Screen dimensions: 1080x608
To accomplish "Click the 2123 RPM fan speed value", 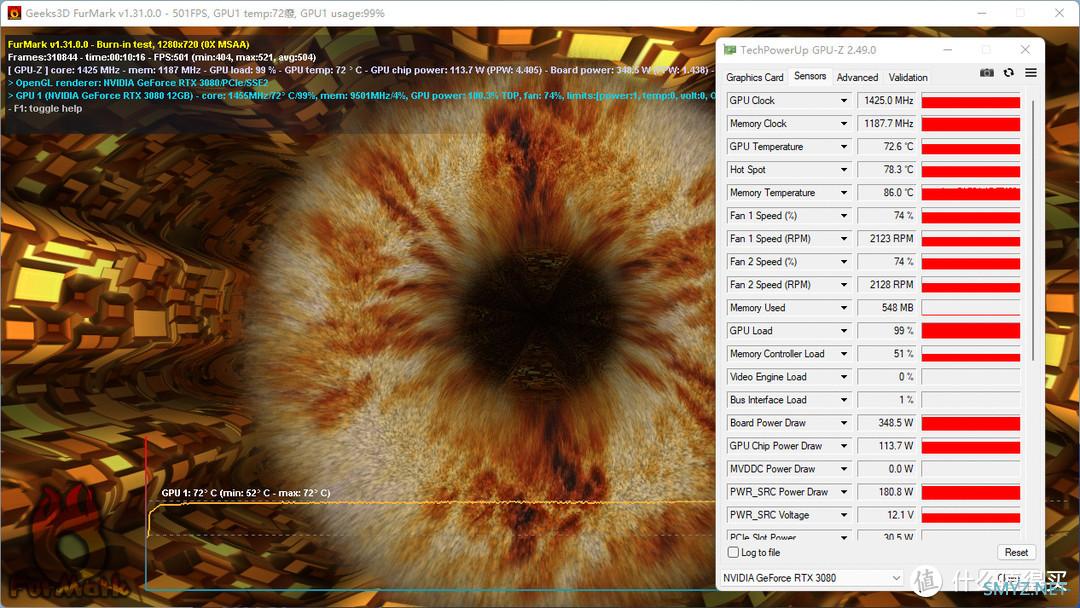I will point(888,239).
